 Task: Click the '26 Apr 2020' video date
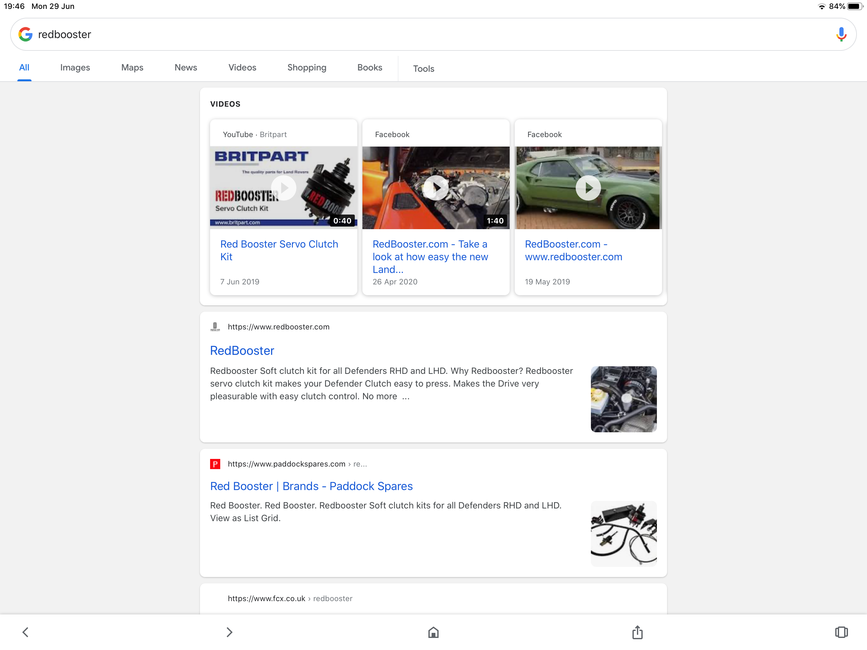point(395,281)
